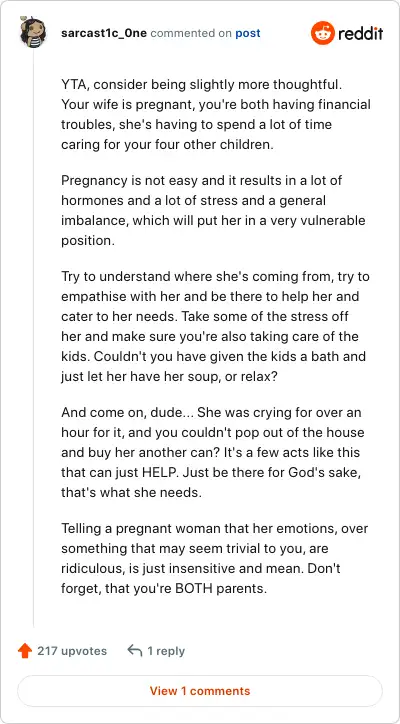Select the paragraph starting "Telling a pregnant woman"

coord(214,558)
